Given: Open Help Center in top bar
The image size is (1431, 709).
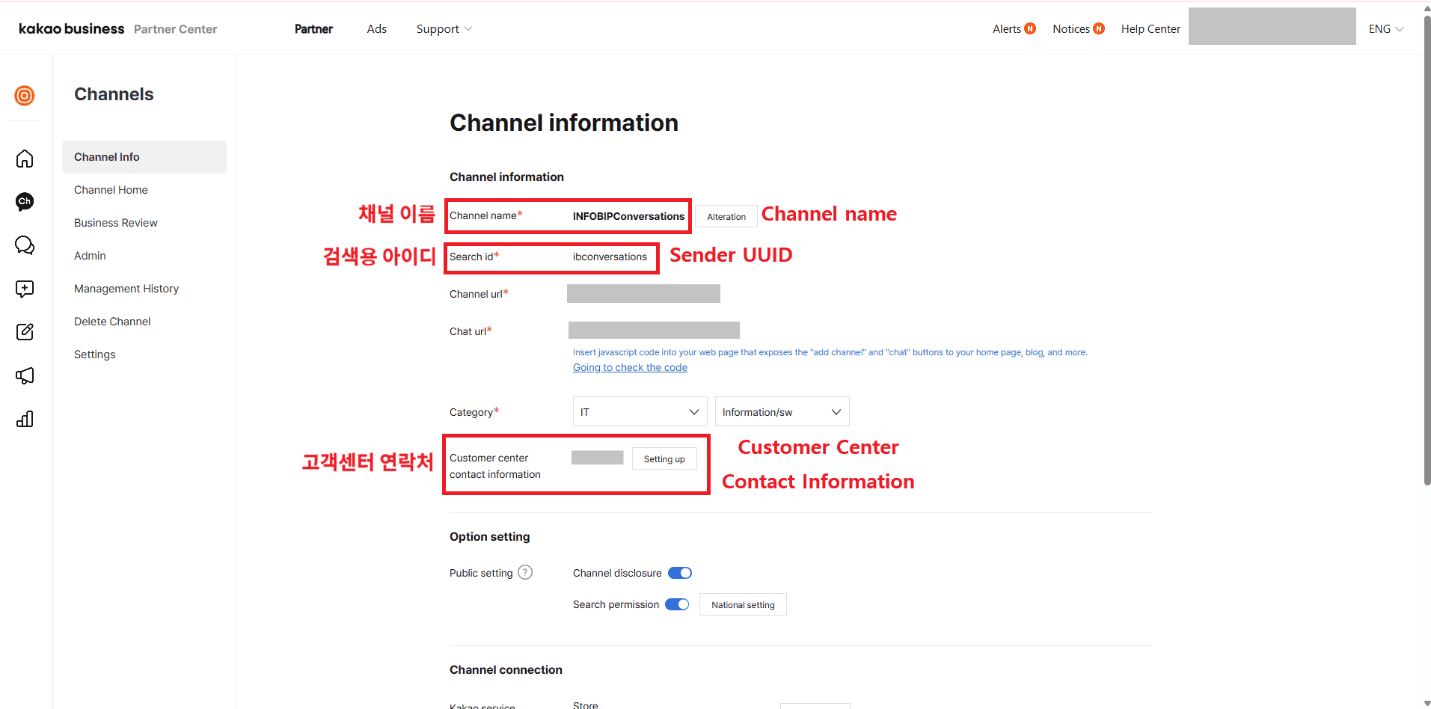Looking at the screenshot, I should tap(1151, 29).
